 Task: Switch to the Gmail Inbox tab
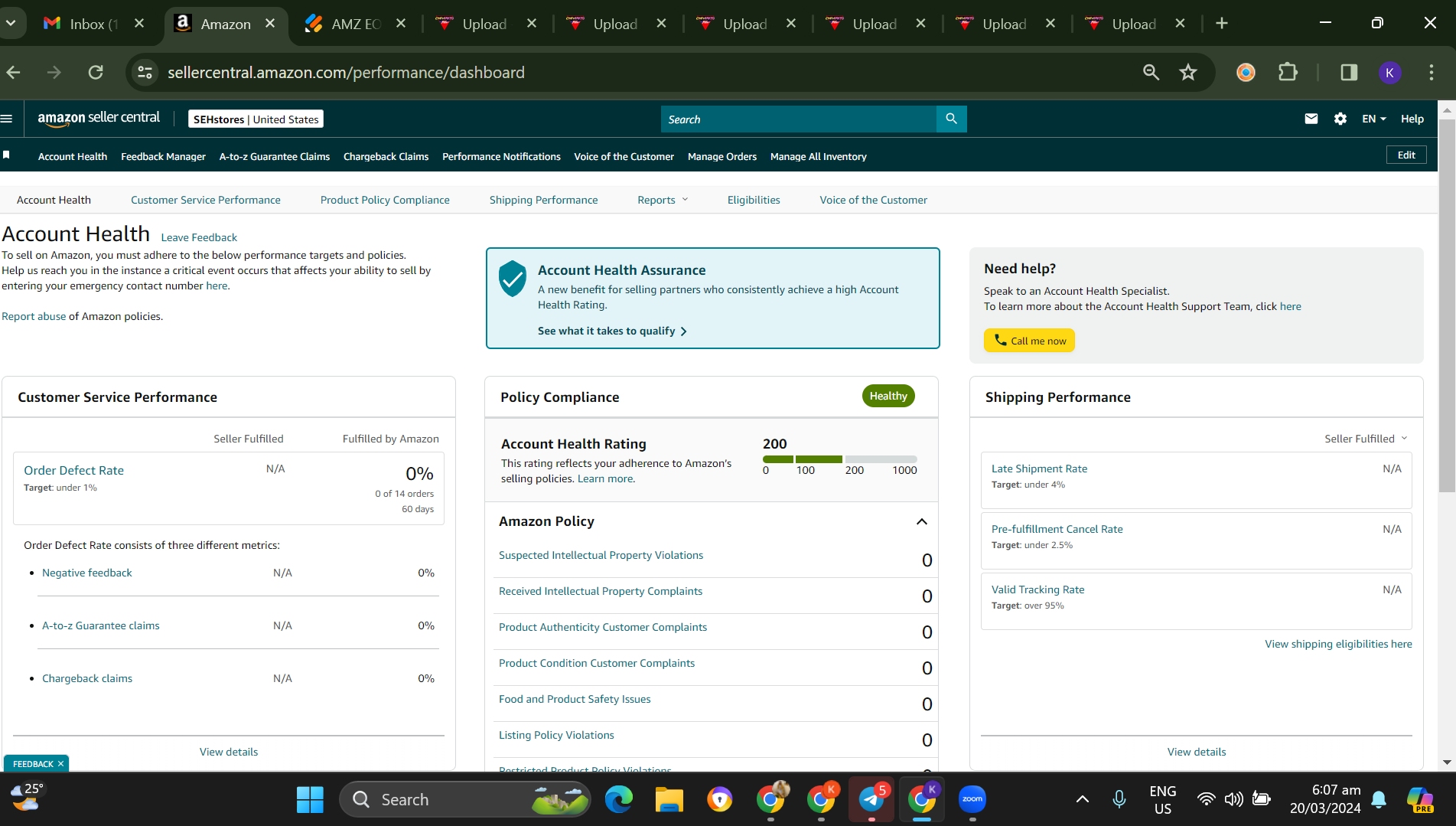coord(93,24)
